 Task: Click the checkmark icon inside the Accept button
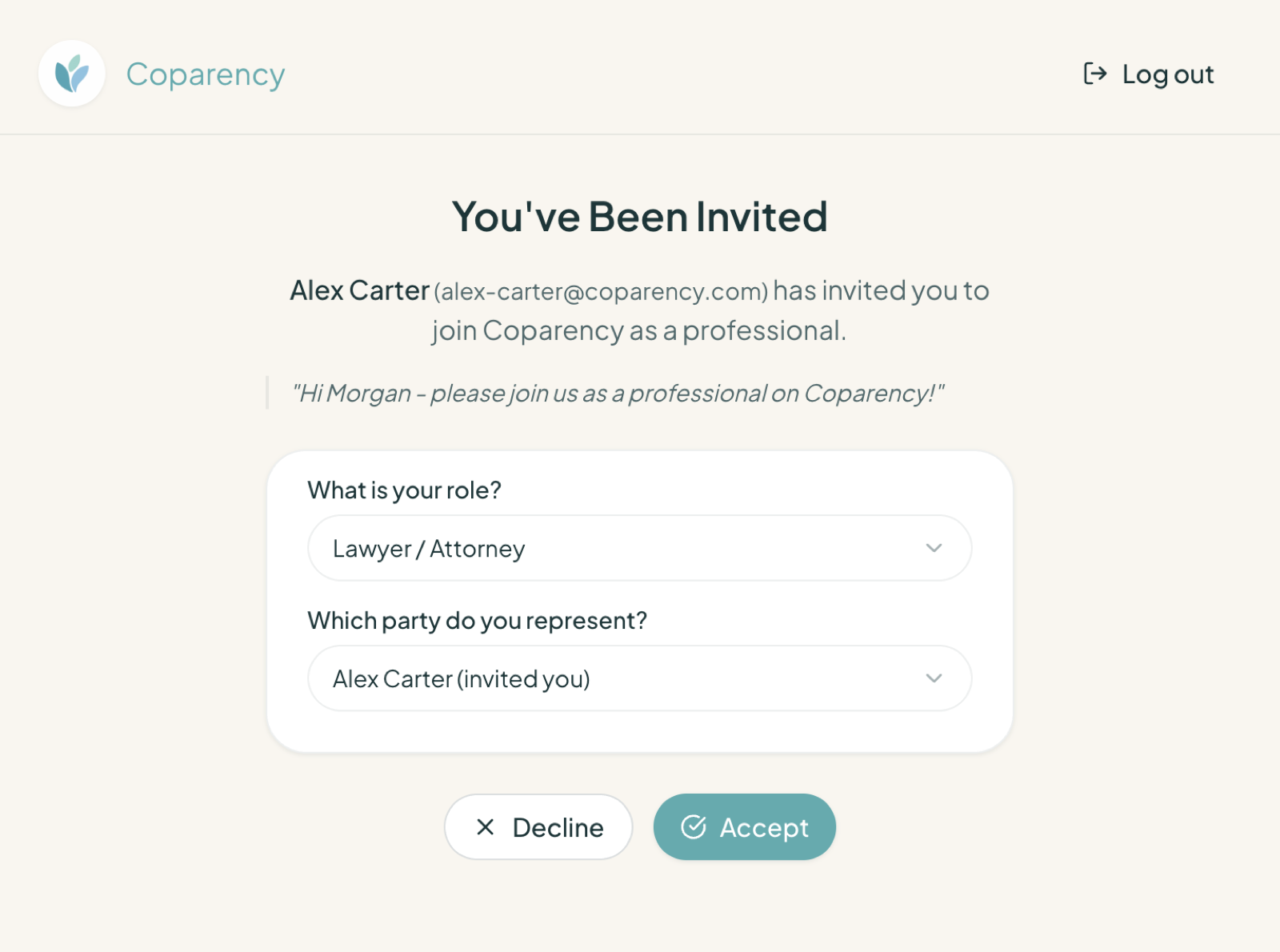pos(695,827)
